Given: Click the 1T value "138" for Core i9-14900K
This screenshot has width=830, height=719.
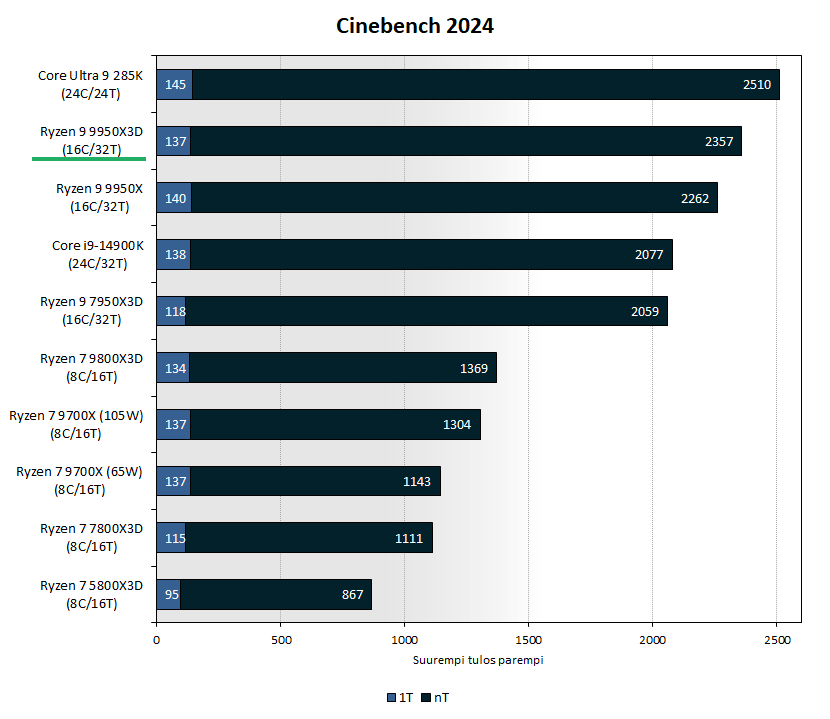Looking at the screenshot, I should [x=175, y=255].
